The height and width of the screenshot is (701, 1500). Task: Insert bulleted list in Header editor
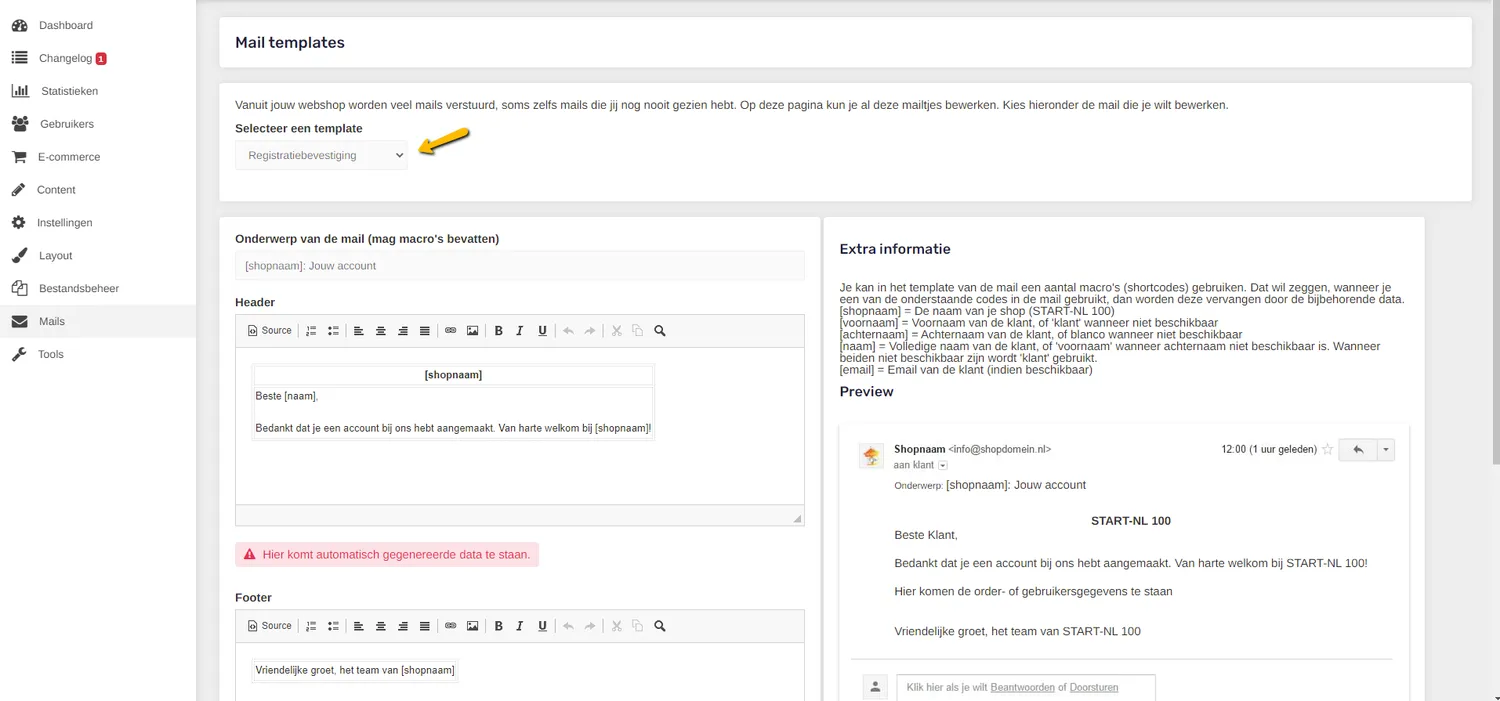(333, 331)
